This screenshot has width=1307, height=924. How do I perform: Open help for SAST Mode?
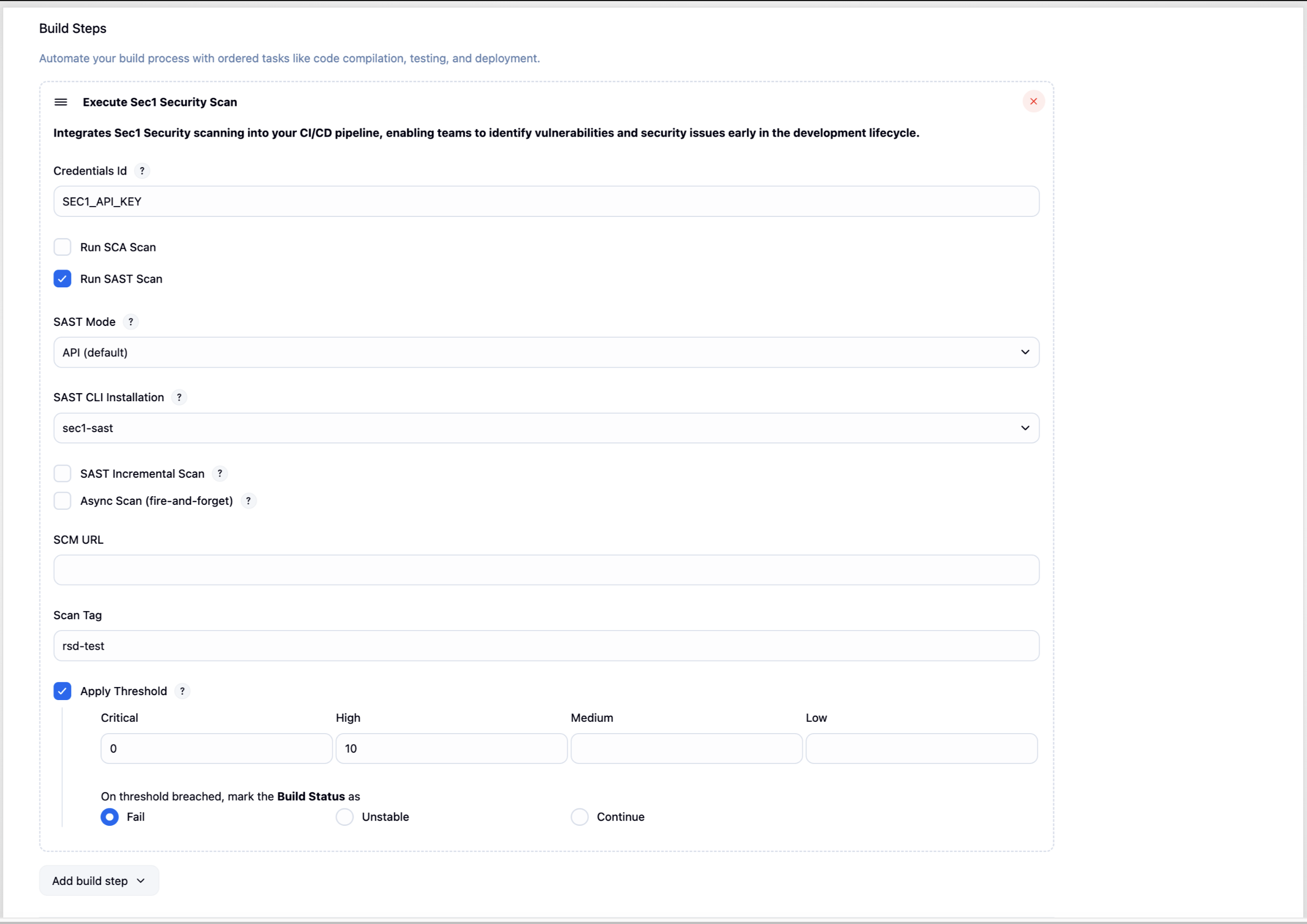(x=131, y=322)
